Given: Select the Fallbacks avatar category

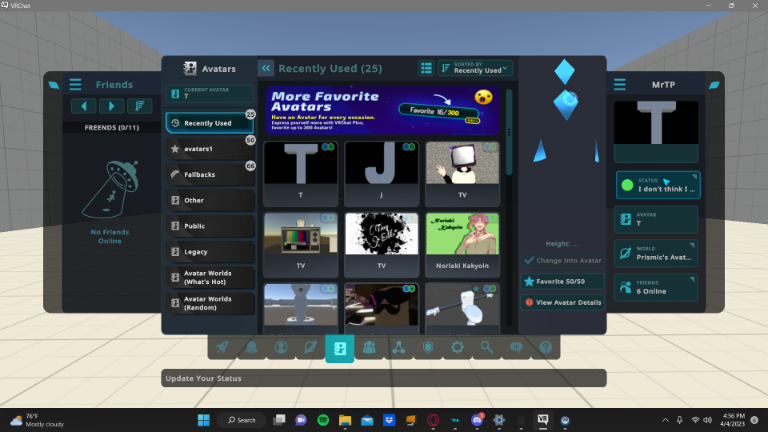Looking at the screenshot, I should (210, 174).
